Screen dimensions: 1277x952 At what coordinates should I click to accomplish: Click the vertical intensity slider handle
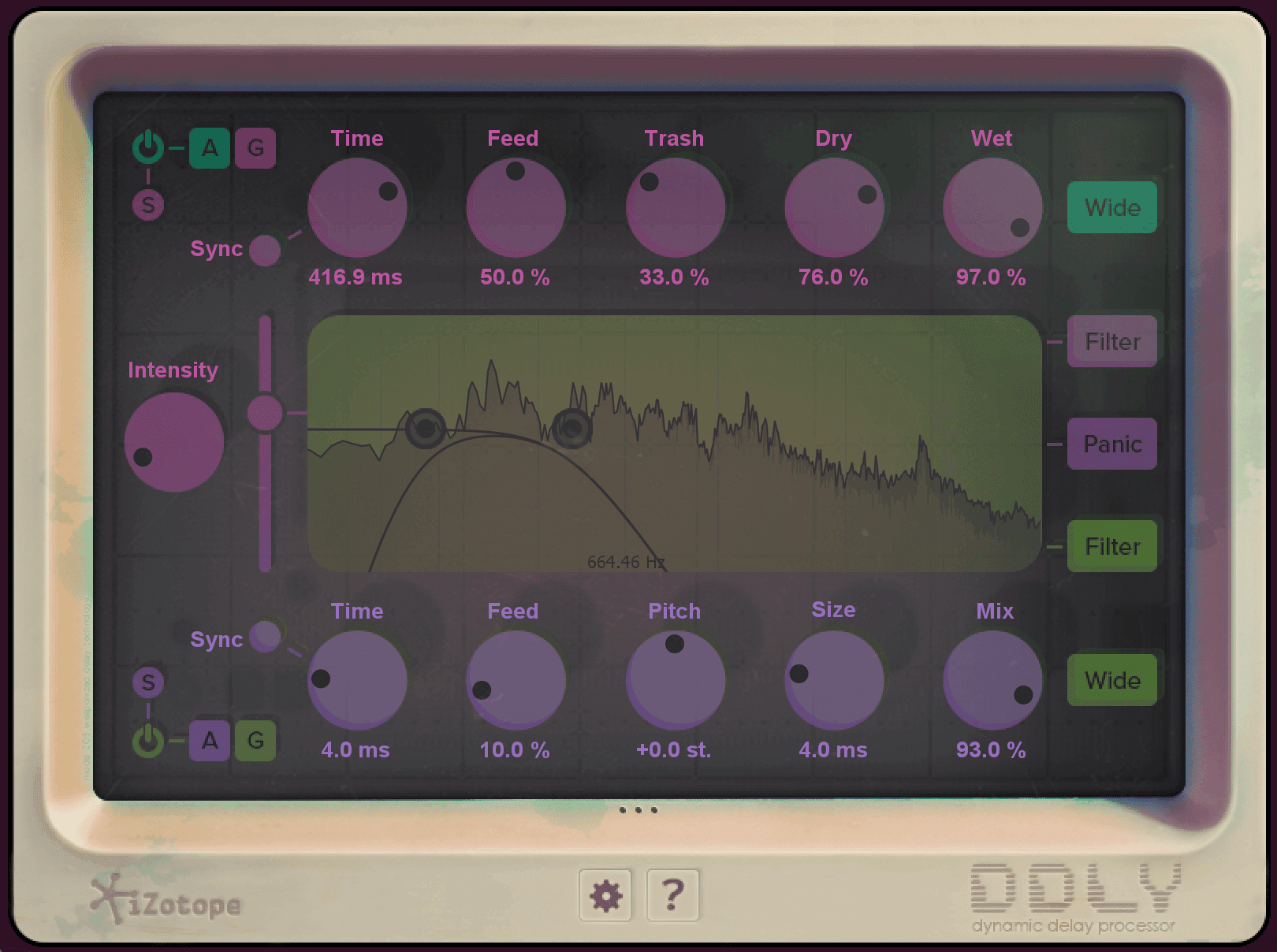pyautogui.click(x=265, y=413)
